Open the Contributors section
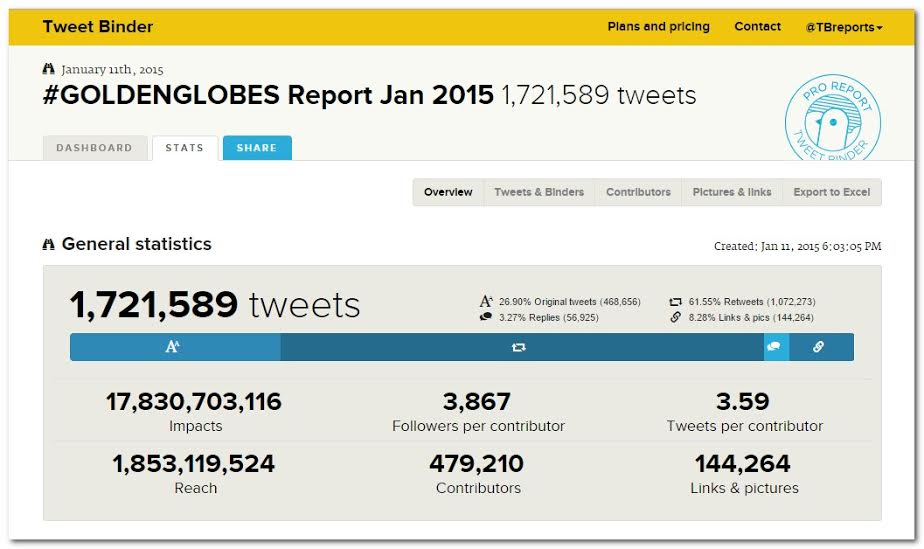Viewport: 924px width, 549px height. (x=638, y=192)
